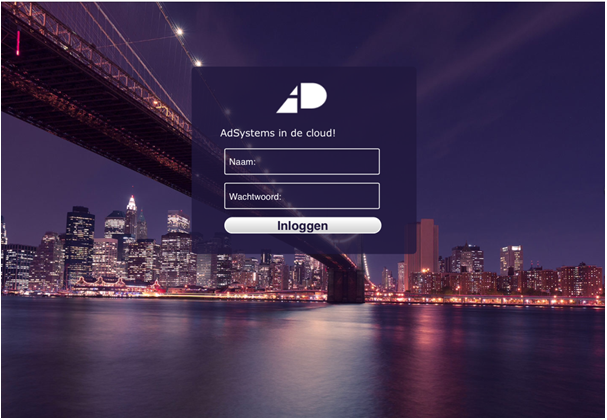Click the AdSystems AD logo

coord(302,98)
